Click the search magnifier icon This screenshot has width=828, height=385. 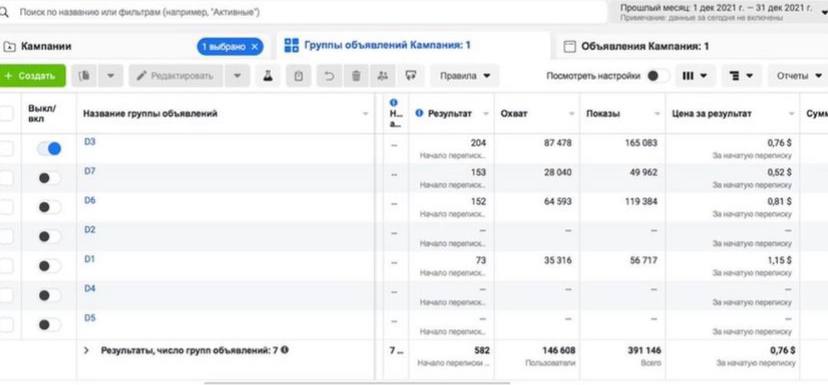click(4, 12)
